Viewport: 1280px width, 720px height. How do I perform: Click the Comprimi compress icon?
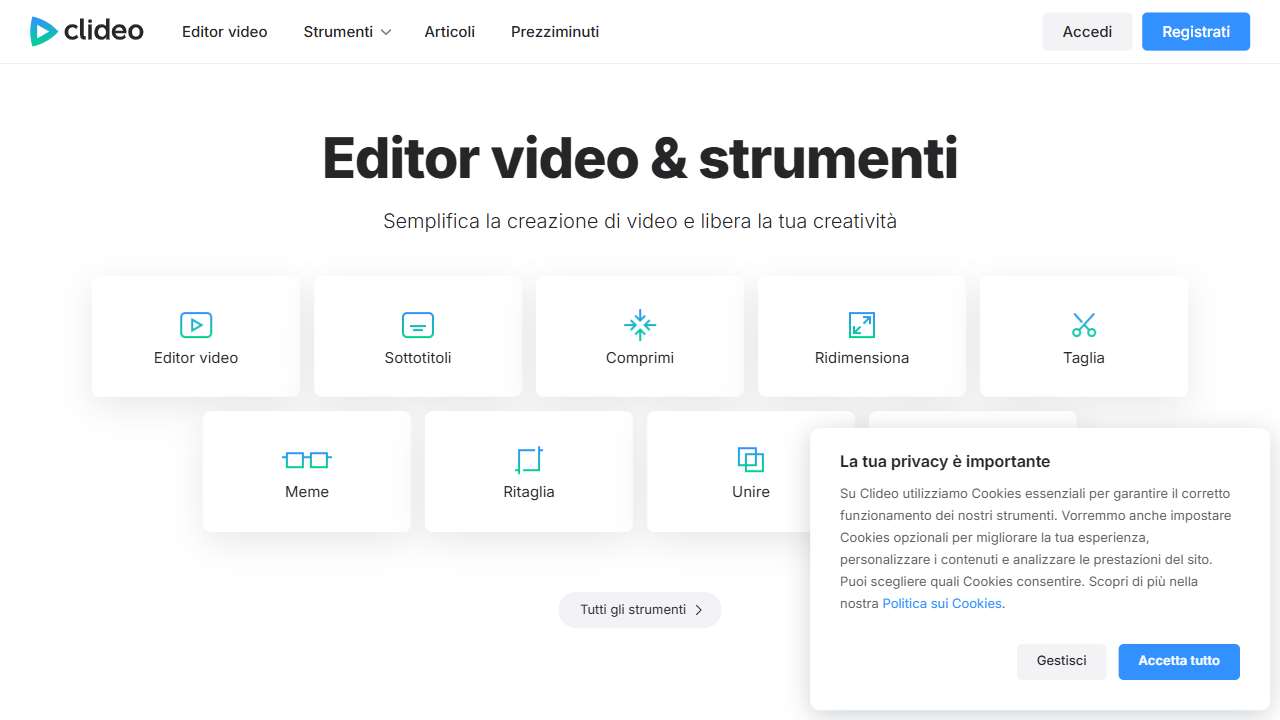640,325
